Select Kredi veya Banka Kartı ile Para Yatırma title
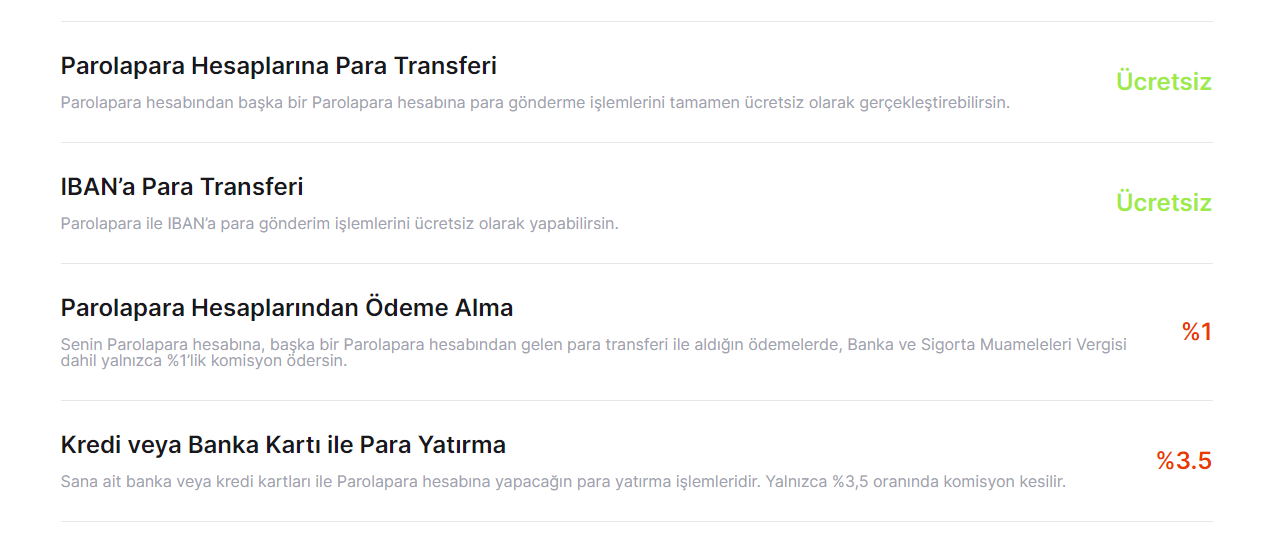This screenshot has width=1278, height=546. click(283, 445)
